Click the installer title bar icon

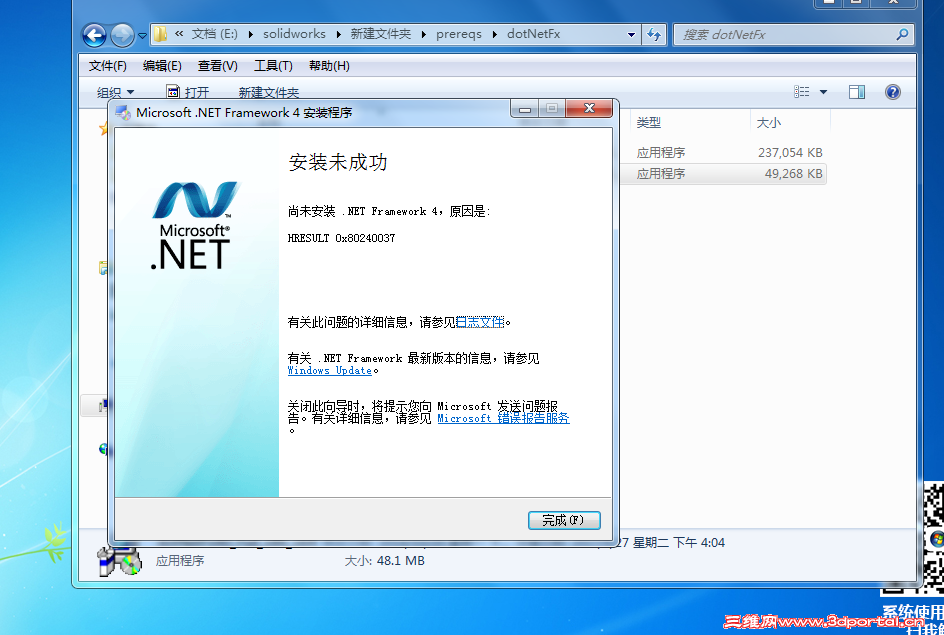point(123,113)
